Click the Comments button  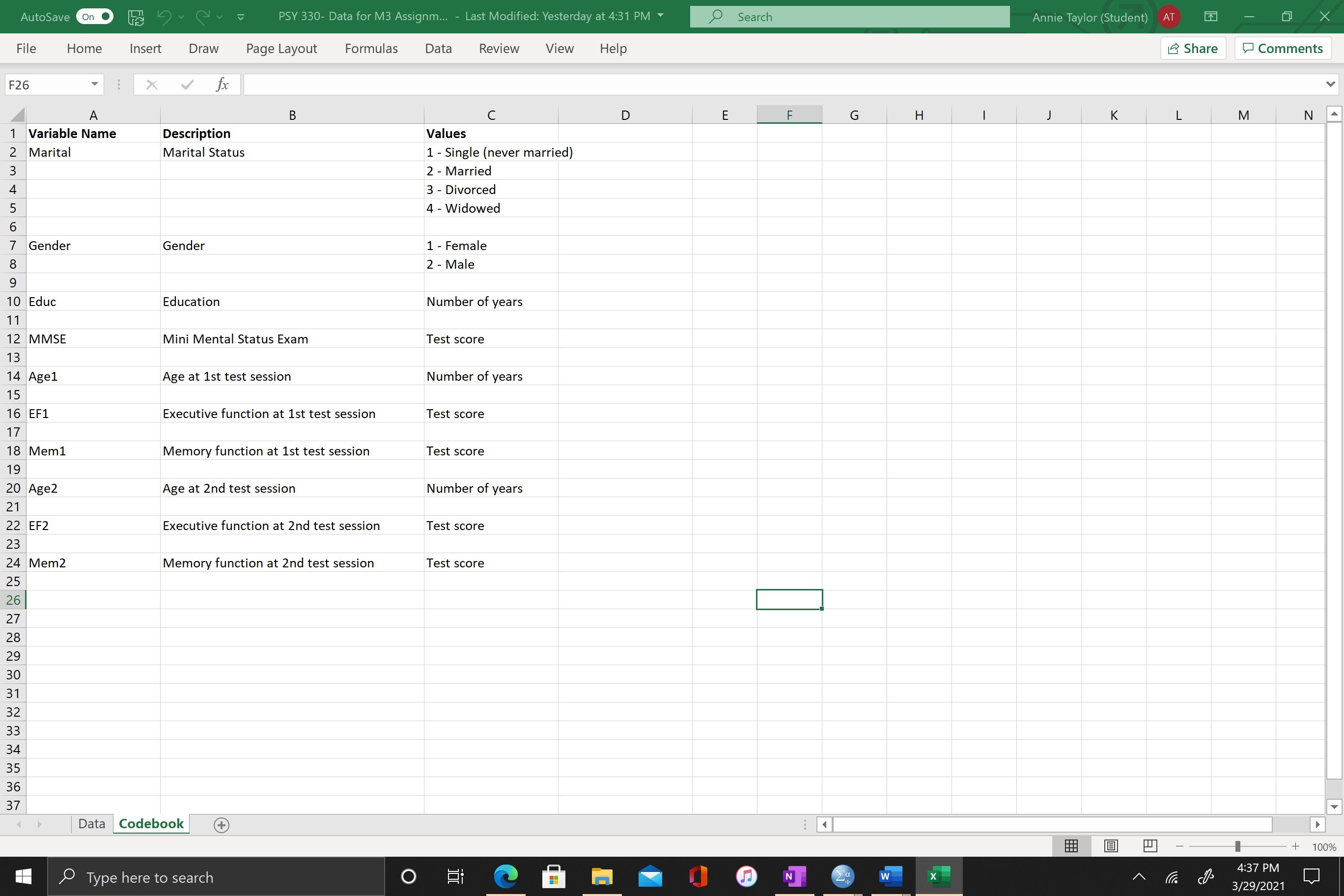point(1283,48)
